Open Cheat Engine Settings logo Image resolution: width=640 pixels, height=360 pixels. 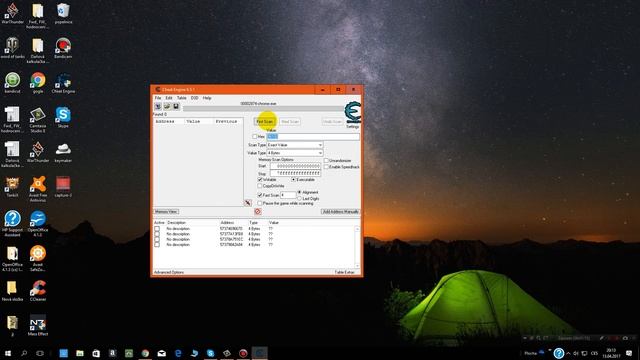point(353,113)
